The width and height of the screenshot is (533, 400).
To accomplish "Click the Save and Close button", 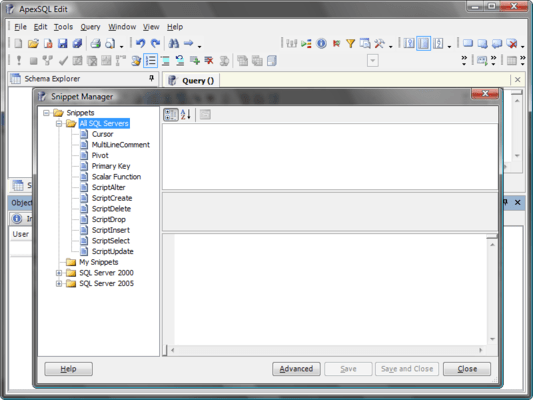I will (407, 369).
